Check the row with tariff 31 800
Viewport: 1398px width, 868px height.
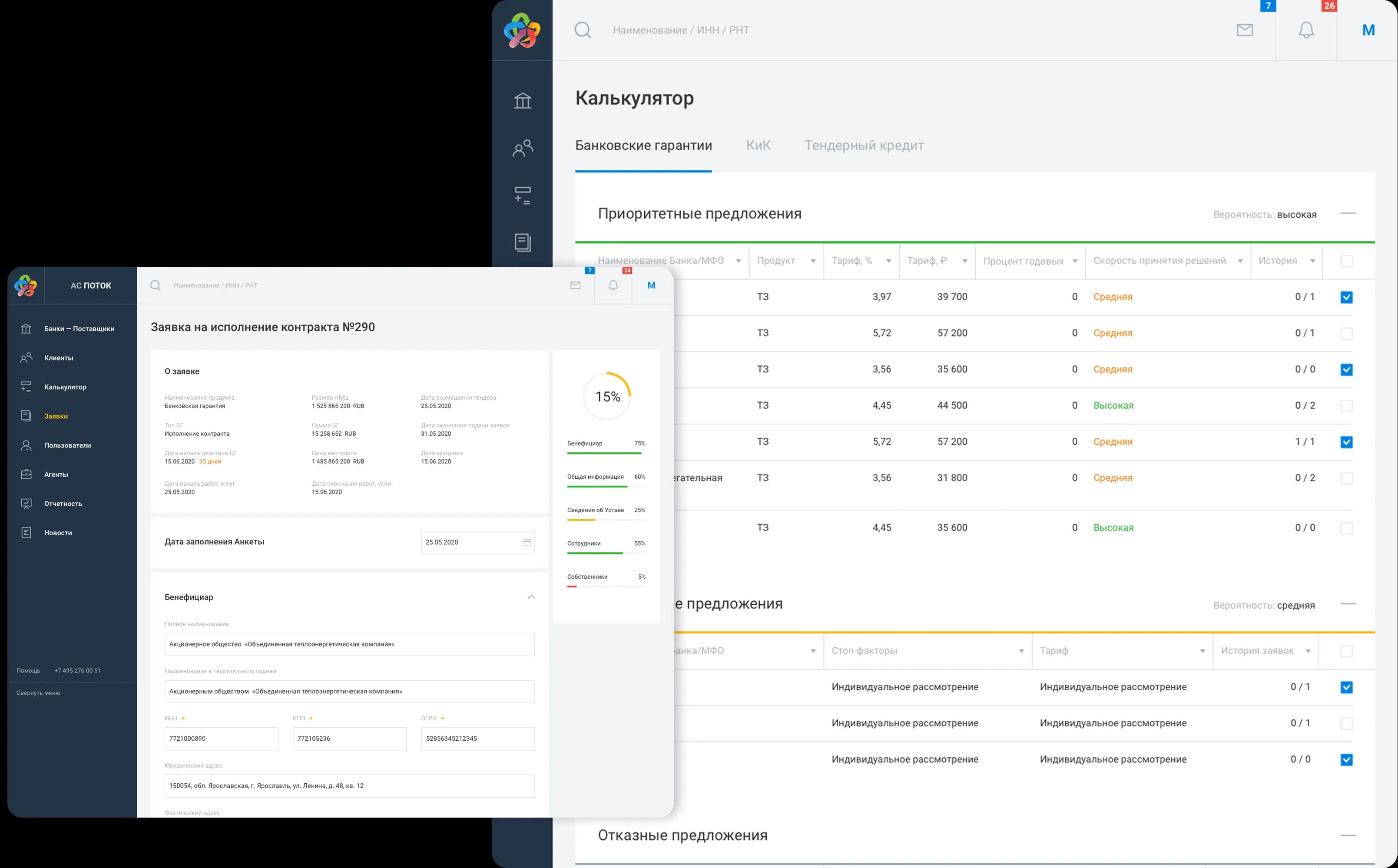[1346, 478]
